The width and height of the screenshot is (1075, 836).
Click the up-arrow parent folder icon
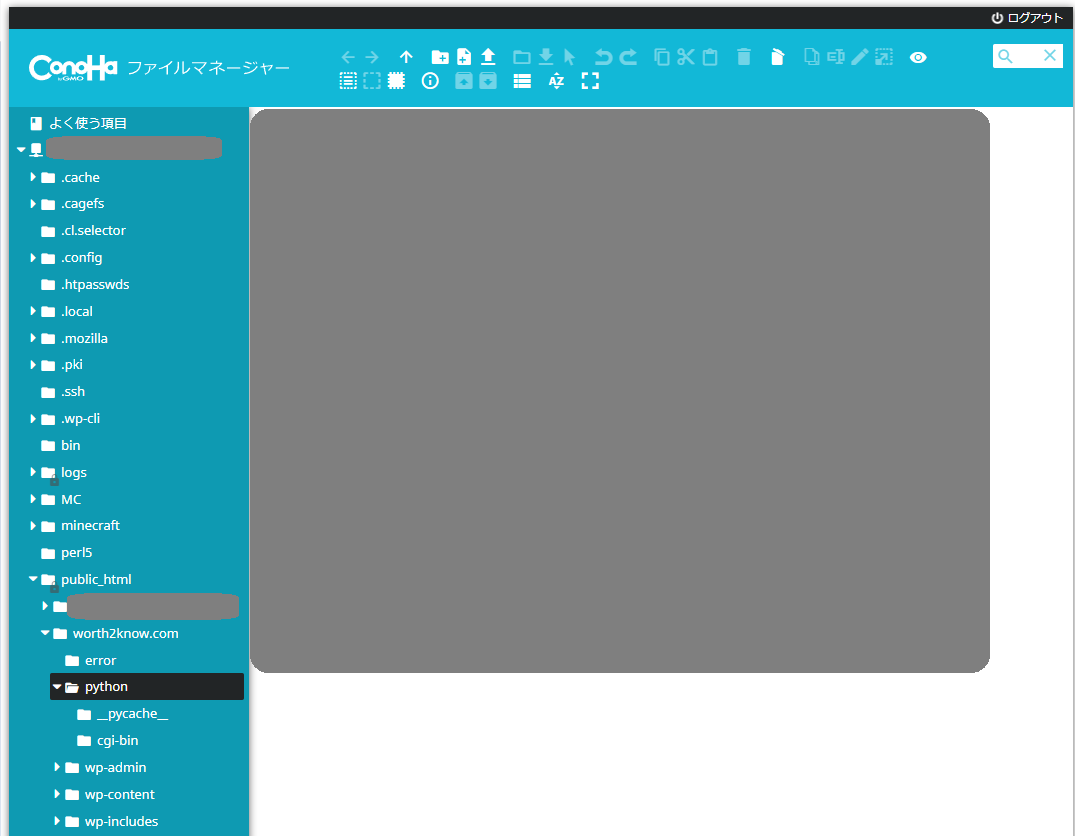pos(406,57)
